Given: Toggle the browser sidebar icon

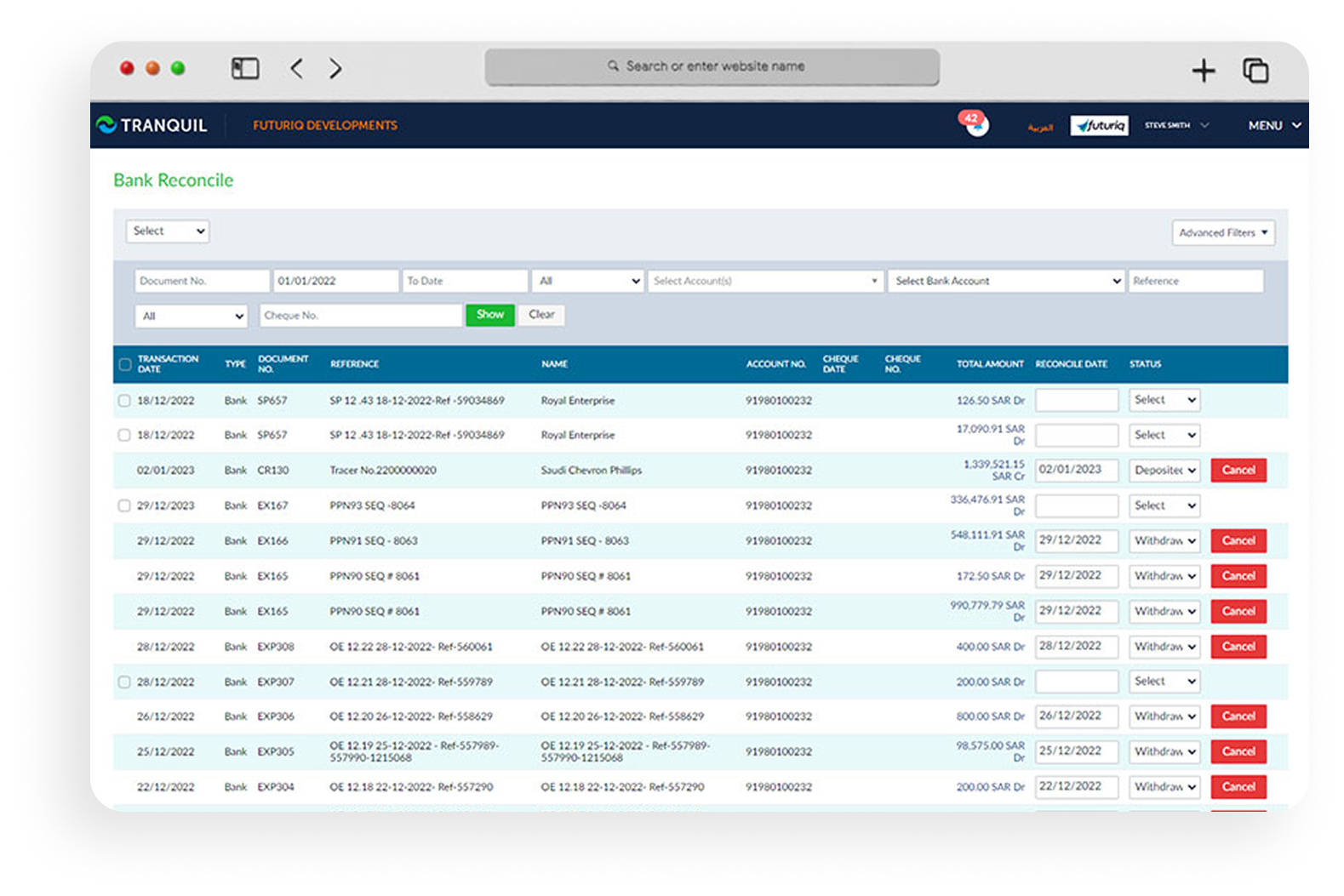Looking at the screenshot, I should click(245, 68).
